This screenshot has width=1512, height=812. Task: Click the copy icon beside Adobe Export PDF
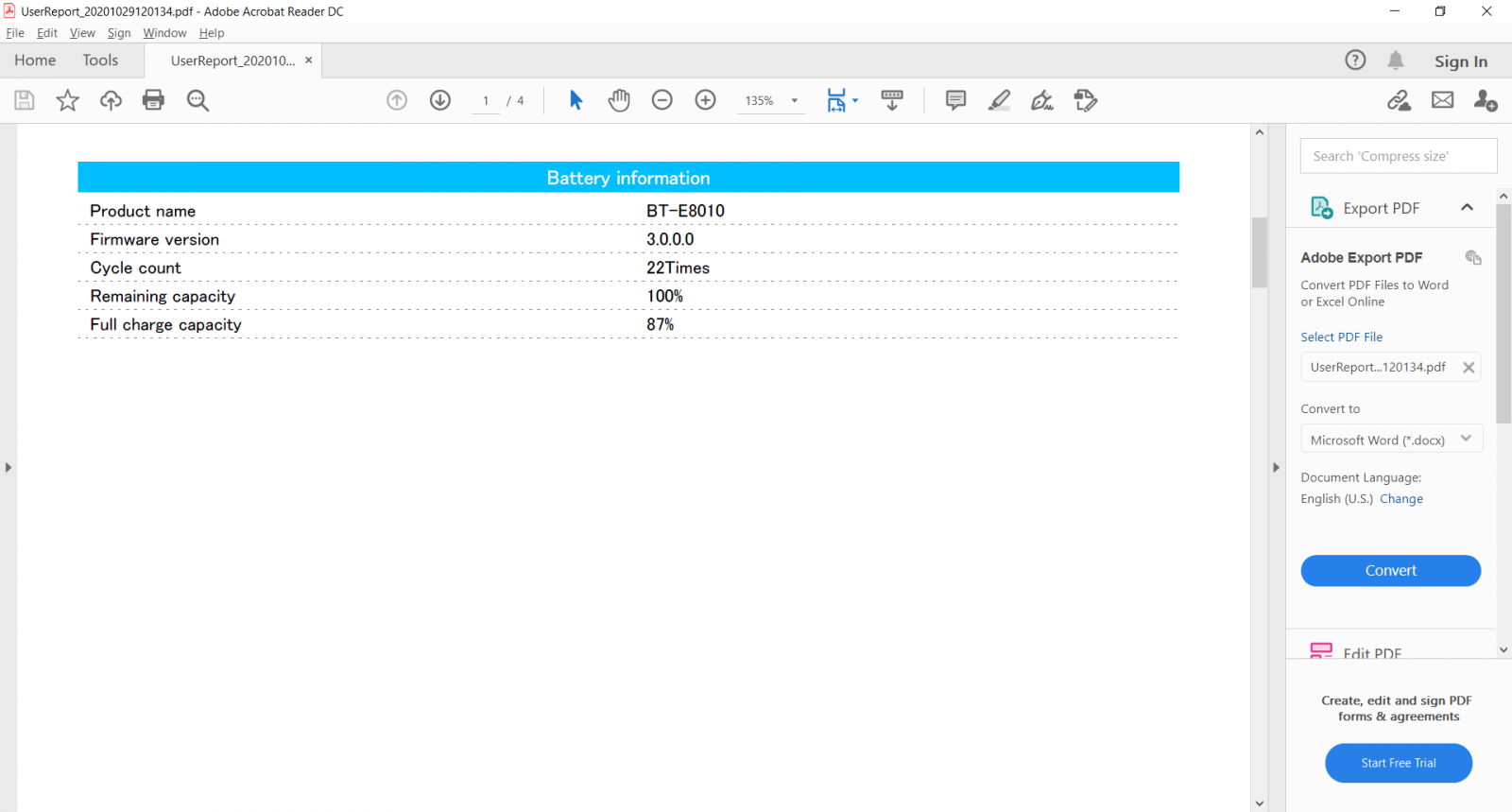click(x=1473, y=257)
